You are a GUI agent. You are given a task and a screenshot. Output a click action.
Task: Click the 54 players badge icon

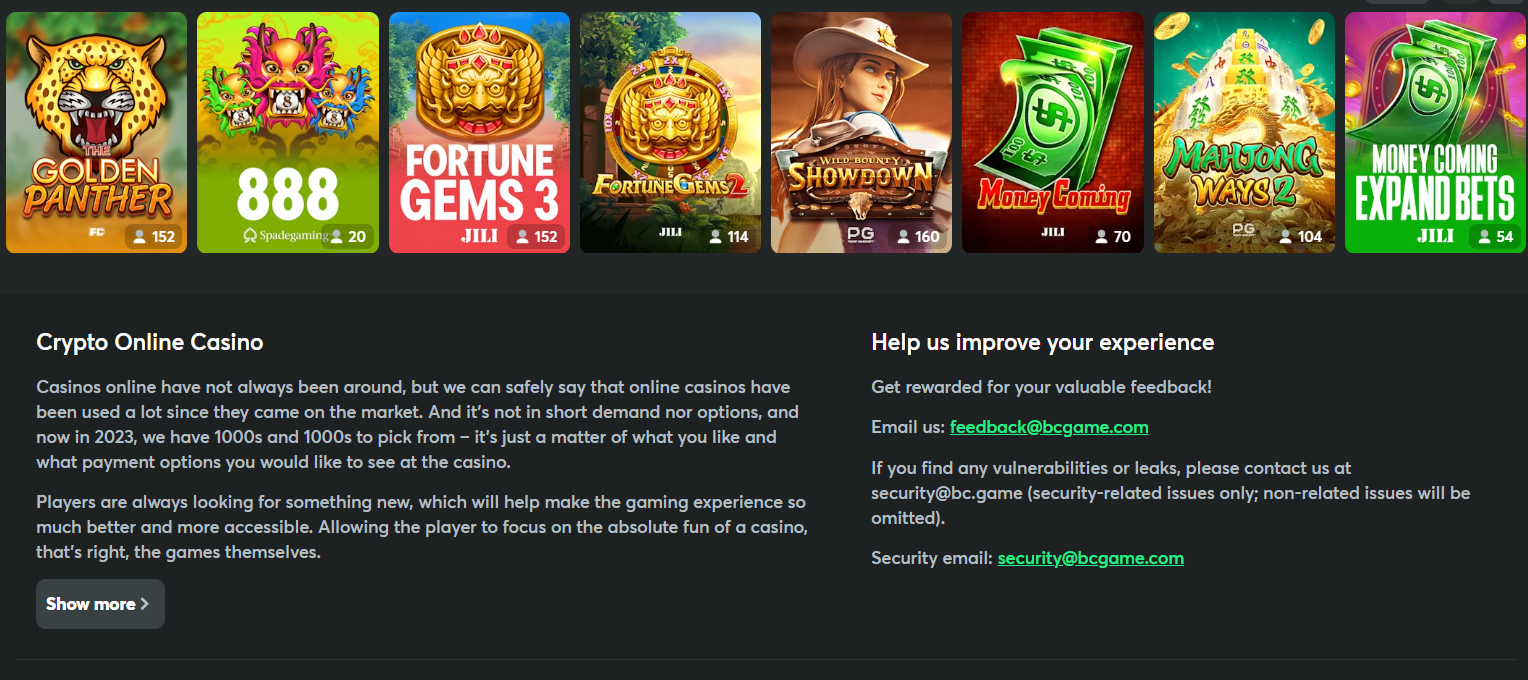1483,237
